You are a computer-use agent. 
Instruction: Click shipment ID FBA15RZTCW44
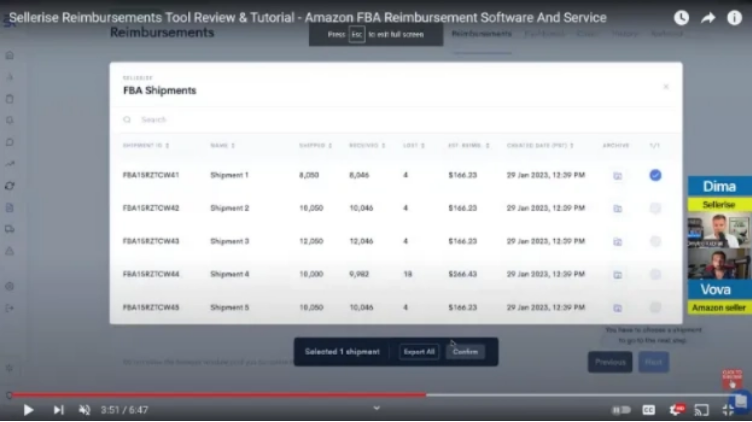coord(151,274)
